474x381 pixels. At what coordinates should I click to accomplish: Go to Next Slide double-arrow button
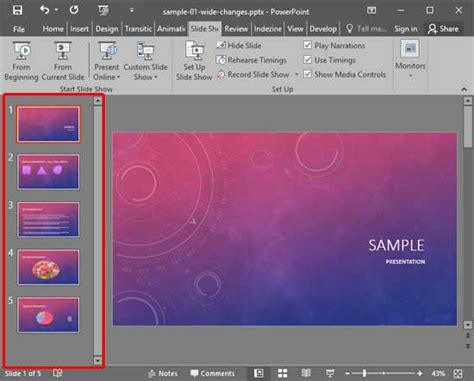point(468,347)
